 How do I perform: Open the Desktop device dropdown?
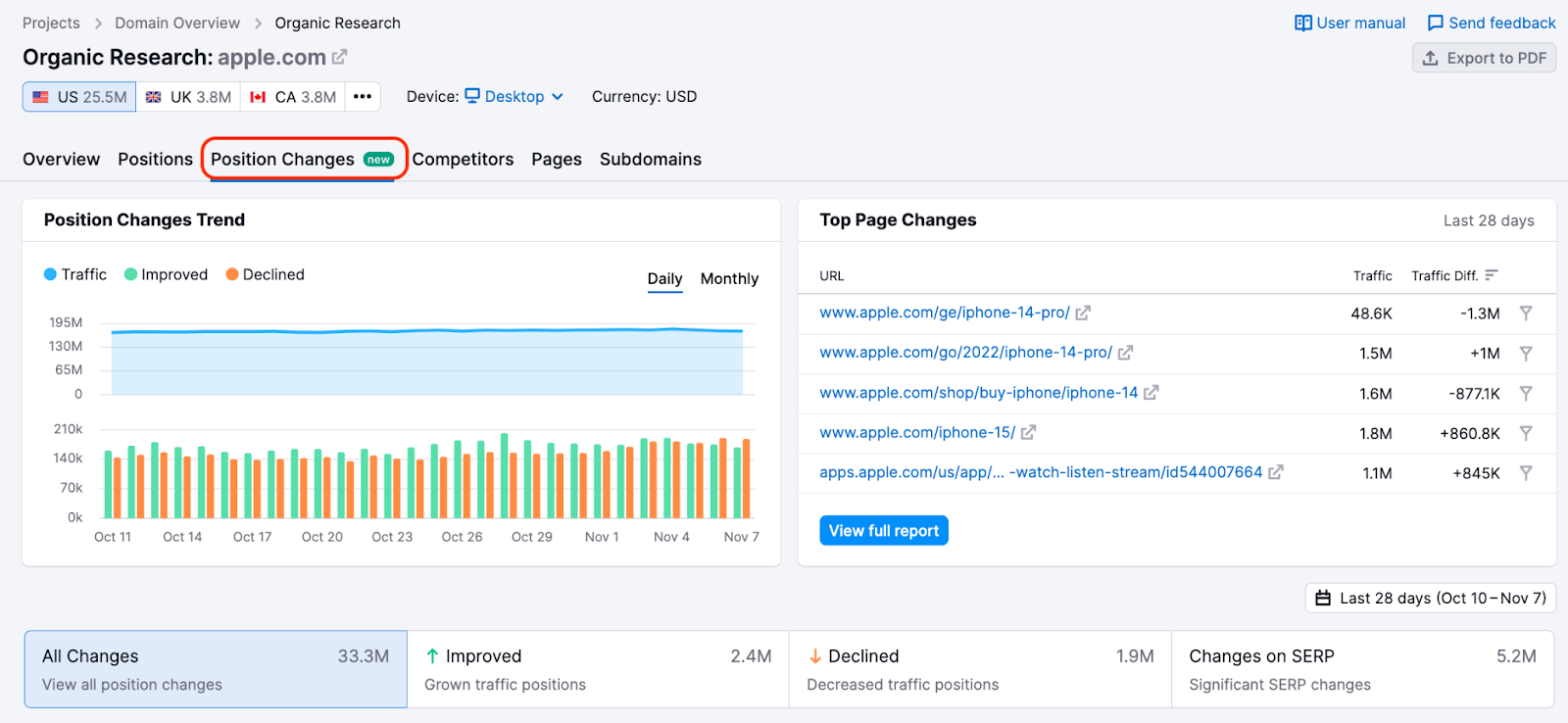[514, 96]
